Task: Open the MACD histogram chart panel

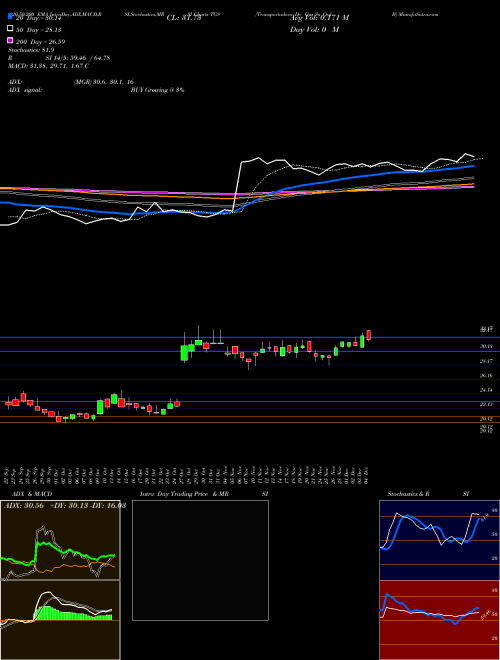Action: [60, 620]
